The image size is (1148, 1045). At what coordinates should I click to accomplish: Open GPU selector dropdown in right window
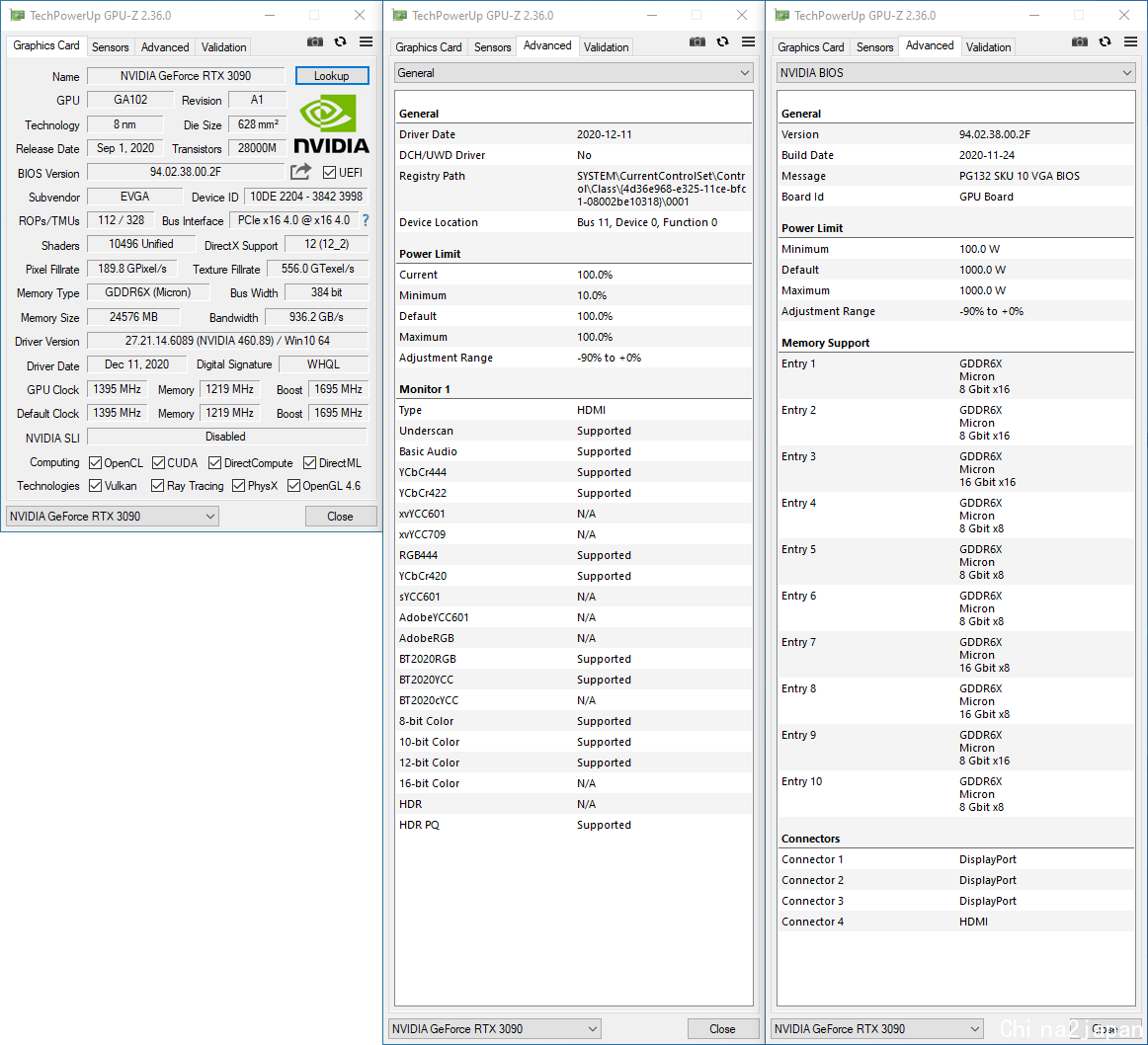[x=876, y=1029]
